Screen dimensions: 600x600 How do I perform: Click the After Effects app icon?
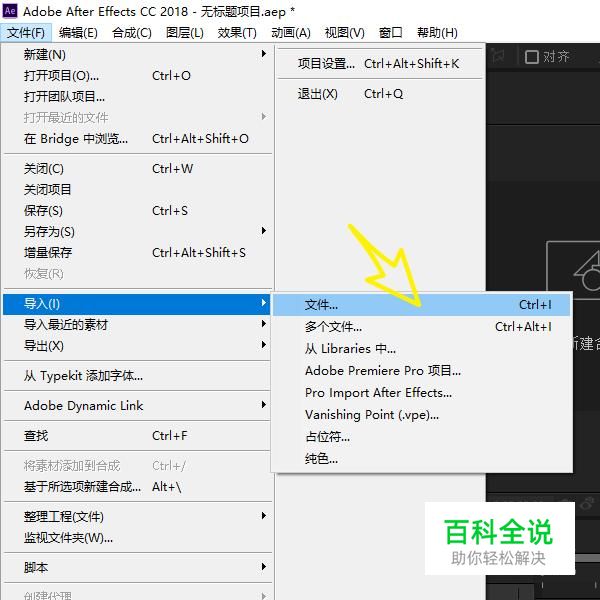point(10,11)
